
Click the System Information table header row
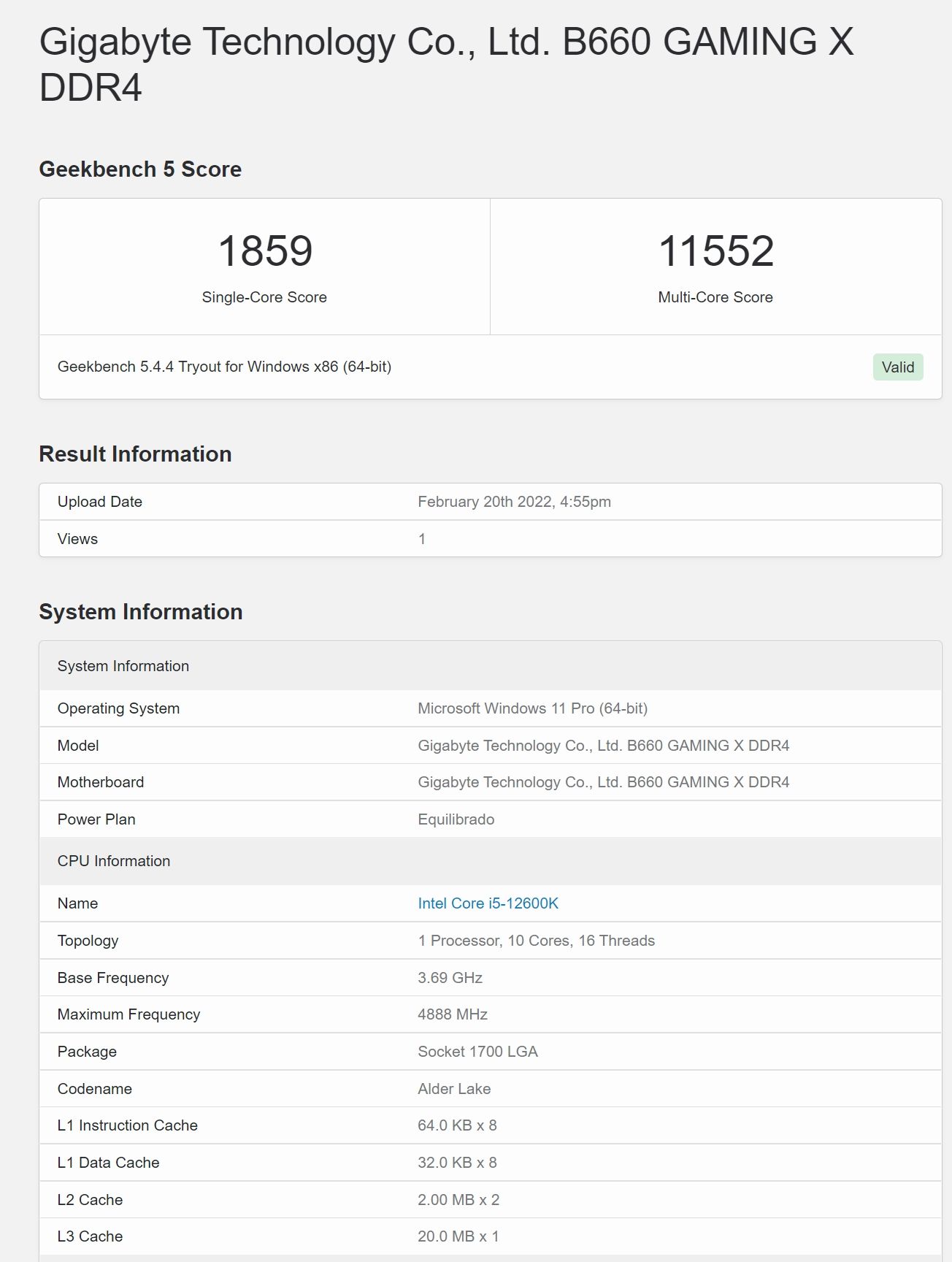[491, 666]
